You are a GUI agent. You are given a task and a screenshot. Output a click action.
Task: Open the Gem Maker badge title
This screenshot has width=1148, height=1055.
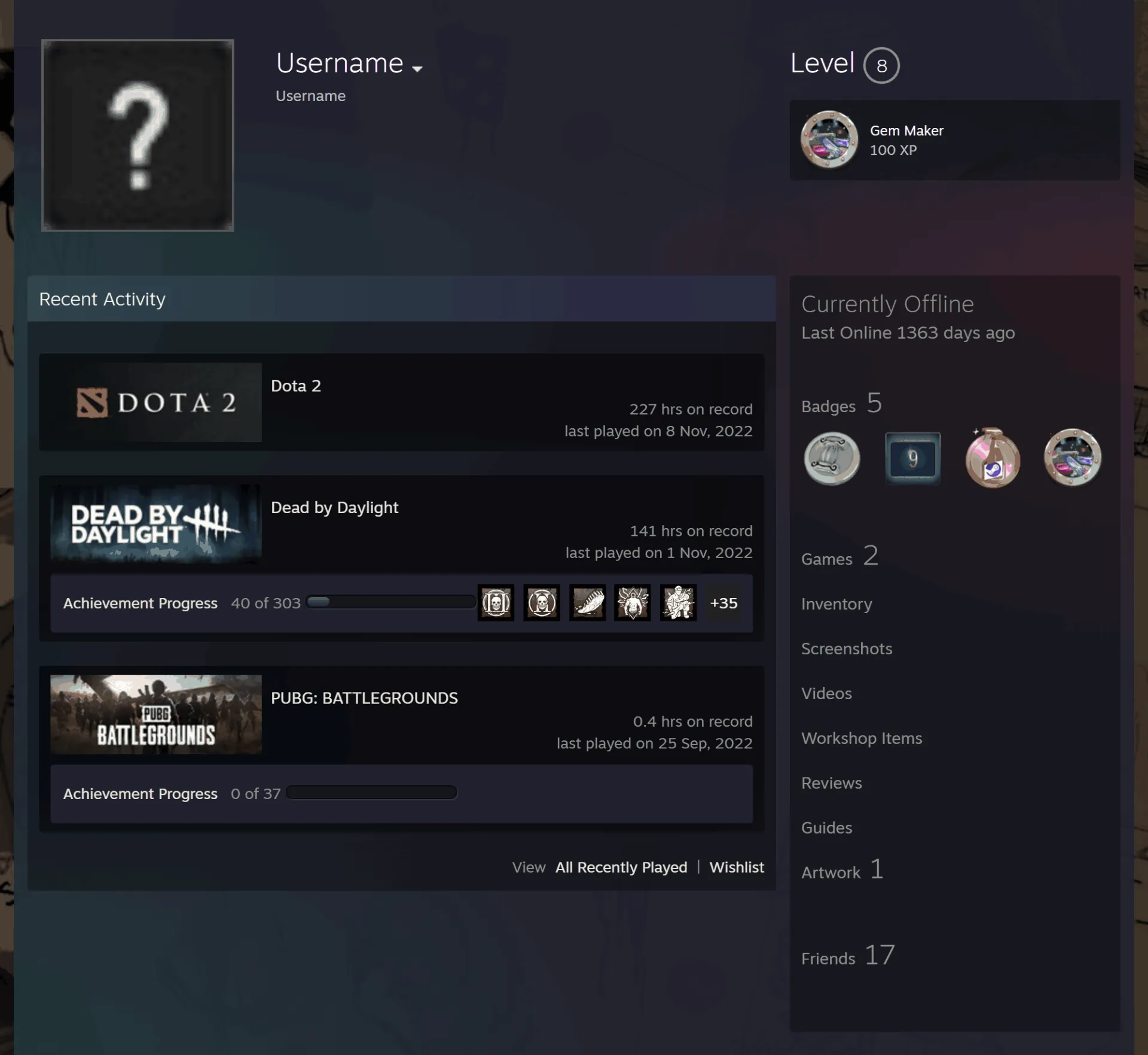click(x=906, y=130)
